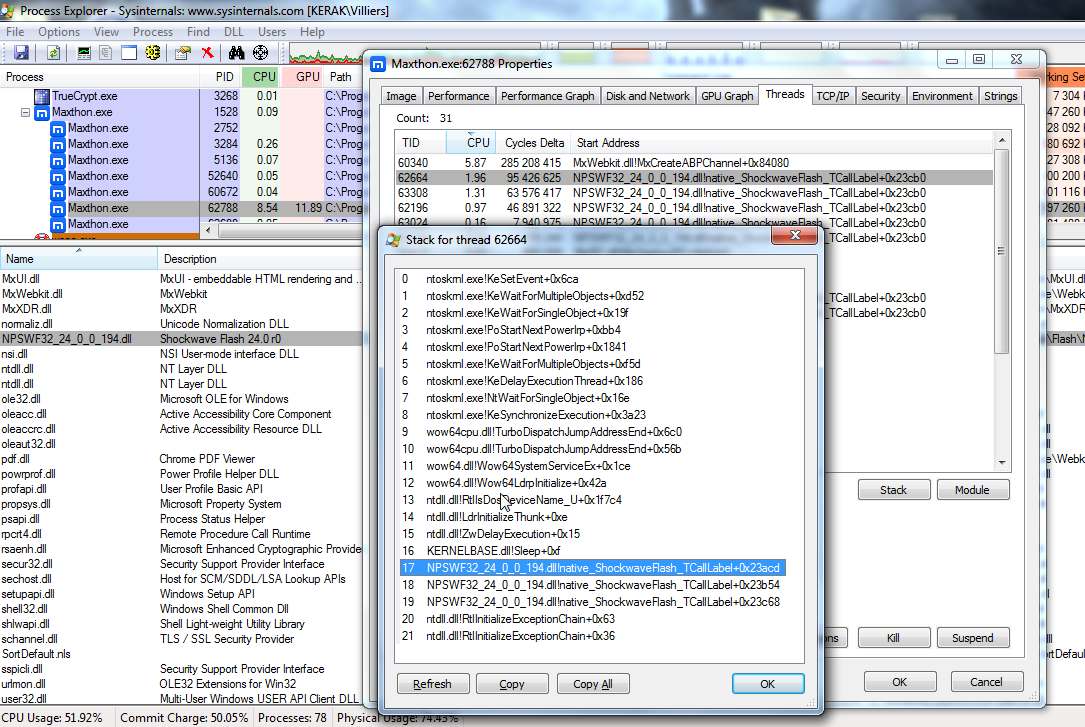Click Maxthon icon in Properties window title
This screenshot has height=727, width=1085.
pos(377,64)
